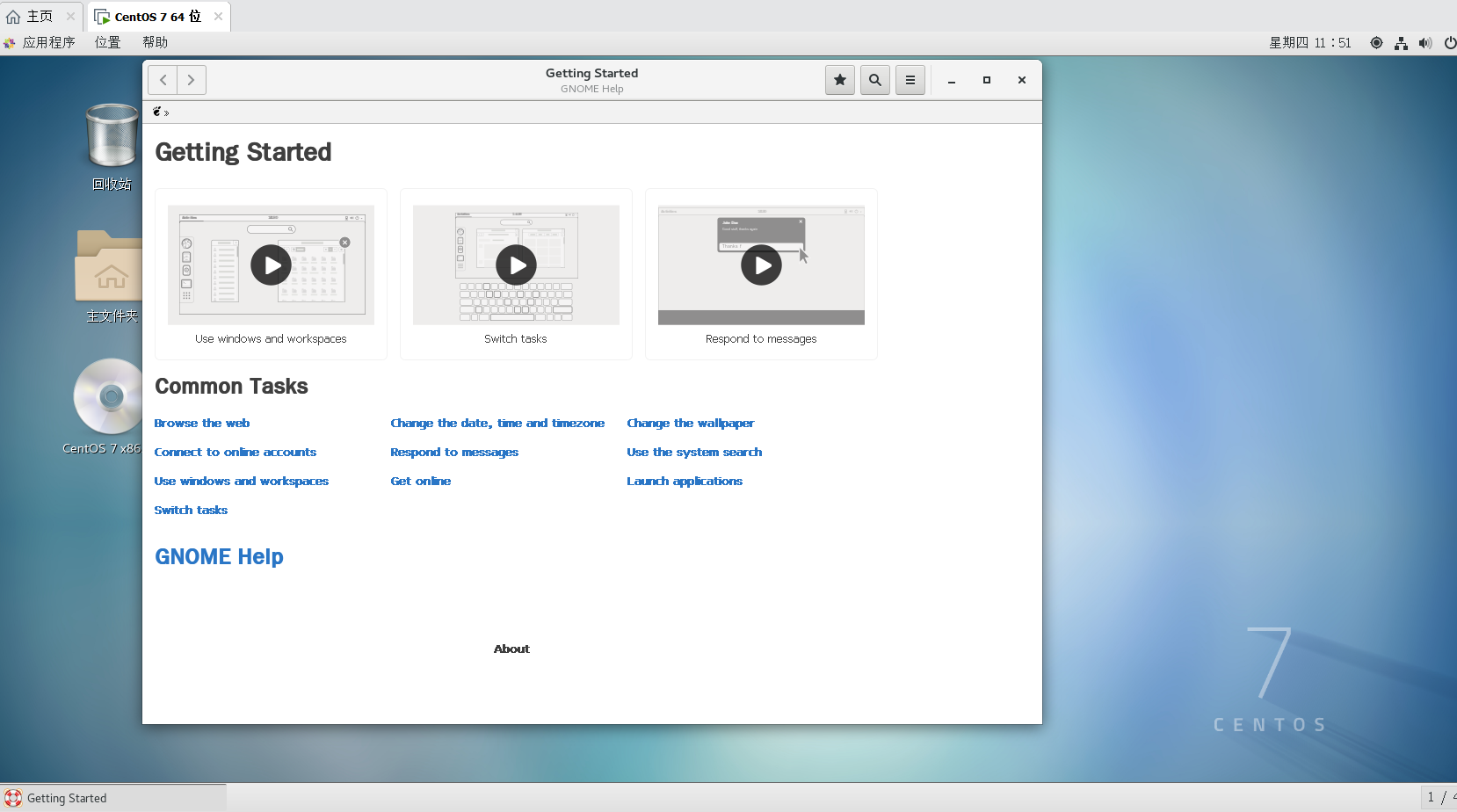Play the Respond to messages video

click(x=761, y=265)
